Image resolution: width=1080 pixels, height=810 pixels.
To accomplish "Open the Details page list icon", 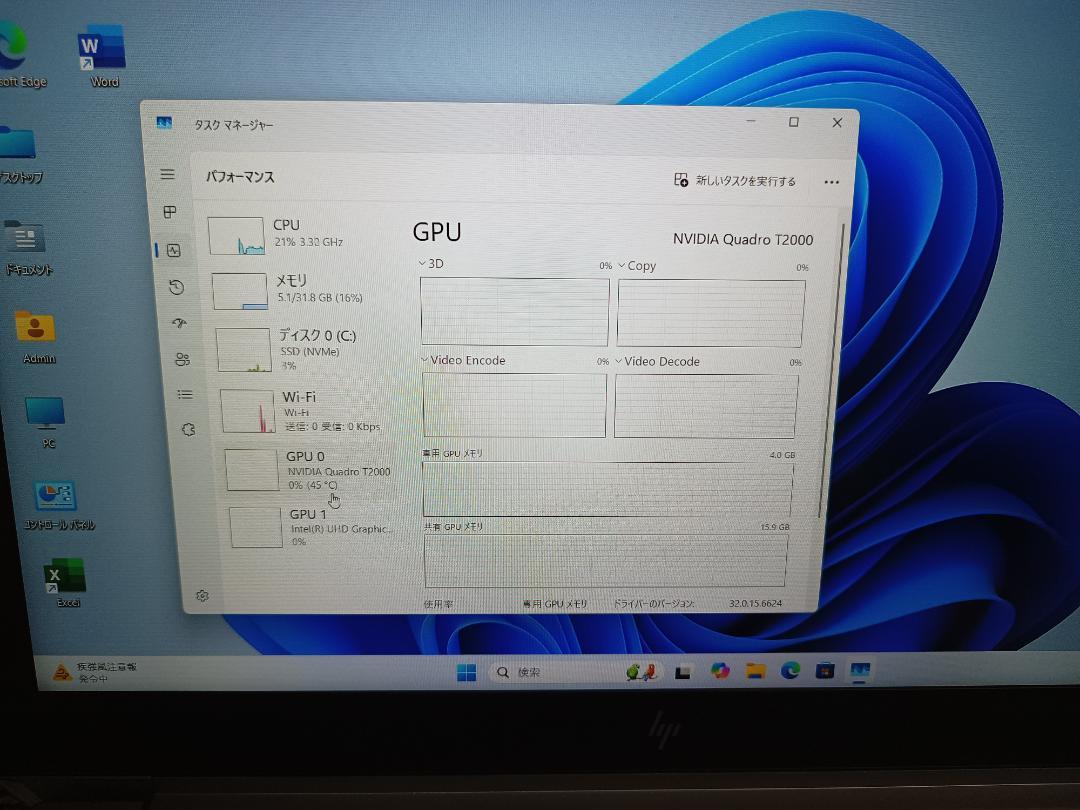I will pyautogui.click(x=185, y=395).
